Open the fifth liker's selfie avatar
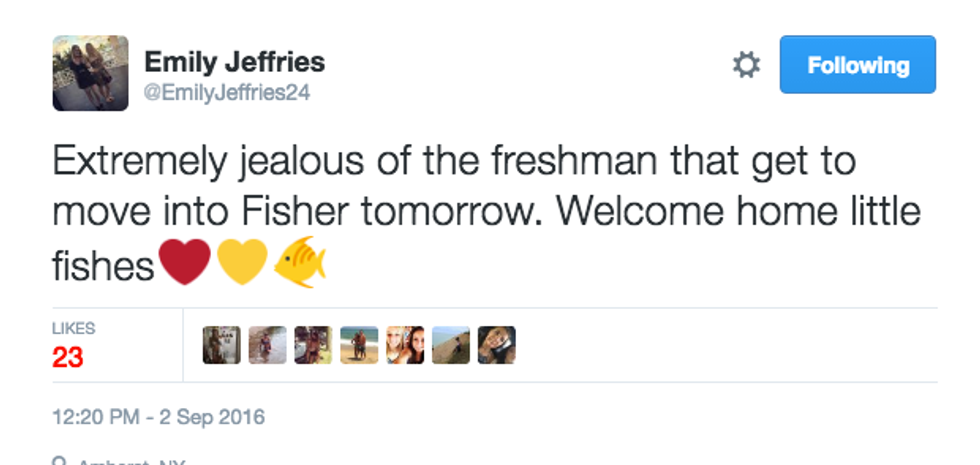Screen dimensions: 980x465 pyautogui.click(x=405, y=345)
